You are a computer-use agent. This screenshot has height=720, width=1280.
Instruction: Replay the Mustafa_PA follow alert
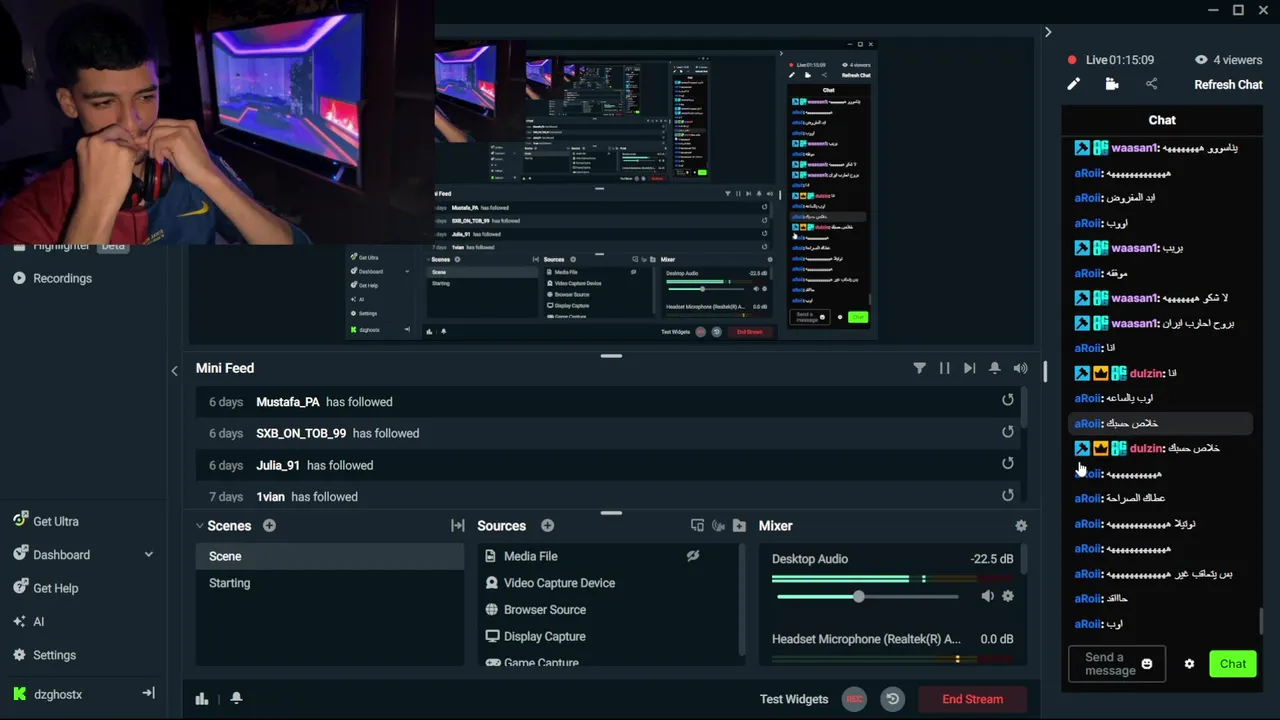[x=1008, y=400]
